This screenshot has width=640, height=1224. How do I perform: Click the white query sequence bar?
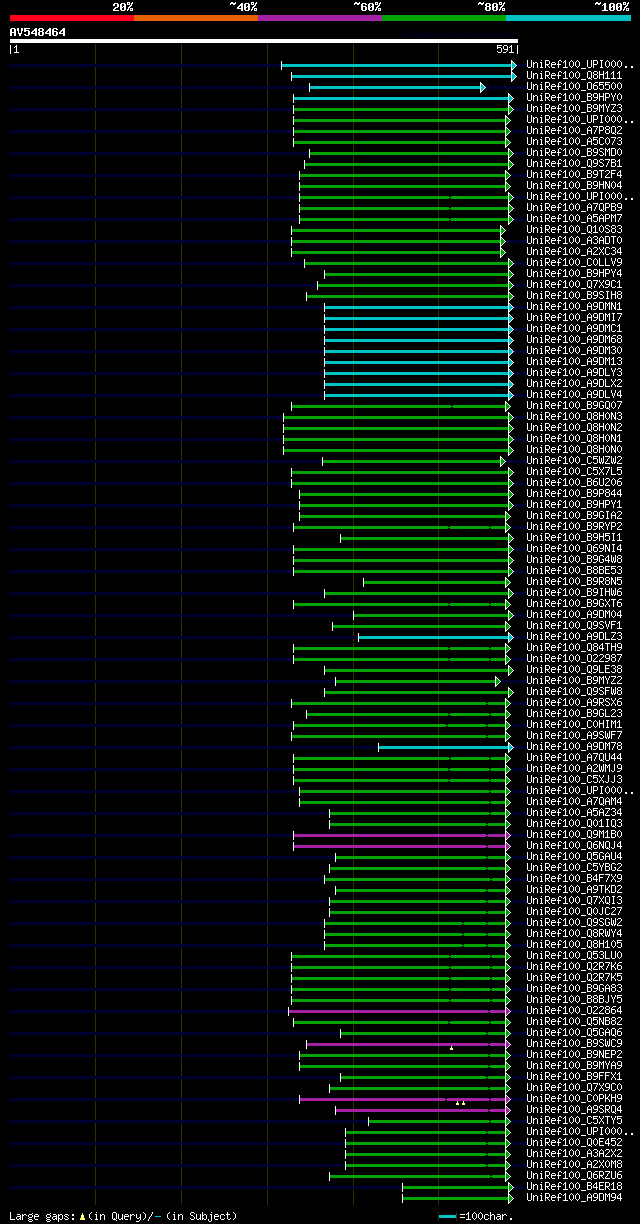point(264,41)
